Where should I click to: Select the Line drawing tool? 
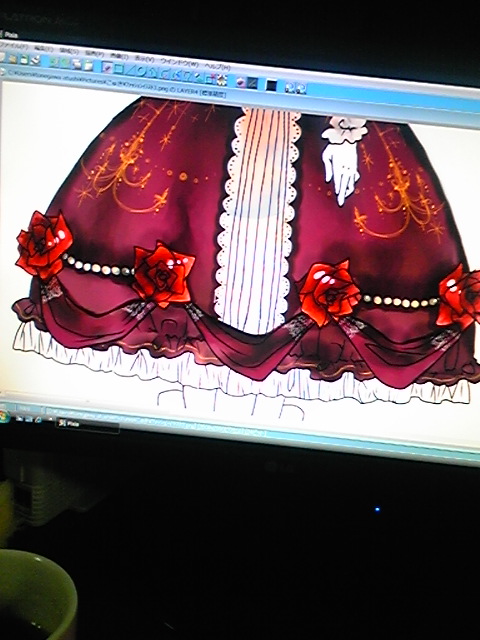130,70
